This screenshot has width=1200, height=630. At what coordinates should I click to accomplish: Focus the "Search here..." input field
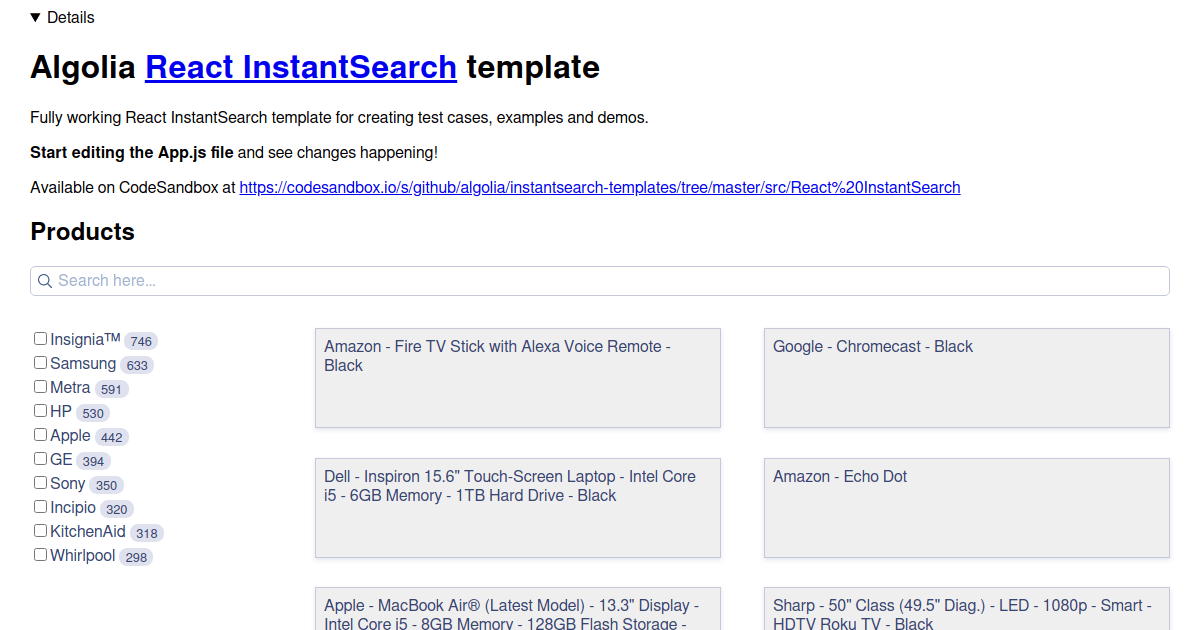600,281
